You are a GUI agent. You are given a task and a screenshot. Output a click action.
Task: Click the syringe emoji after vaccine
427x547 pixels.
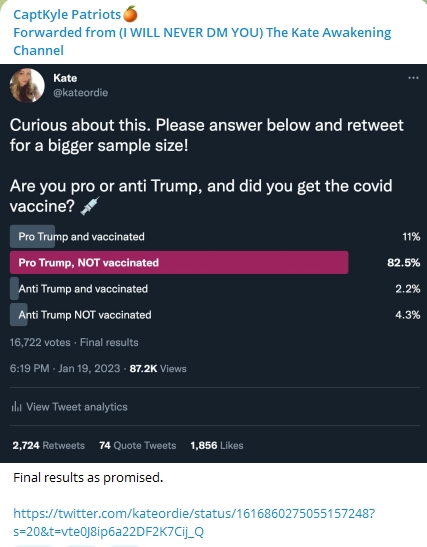tap(90, 206)
